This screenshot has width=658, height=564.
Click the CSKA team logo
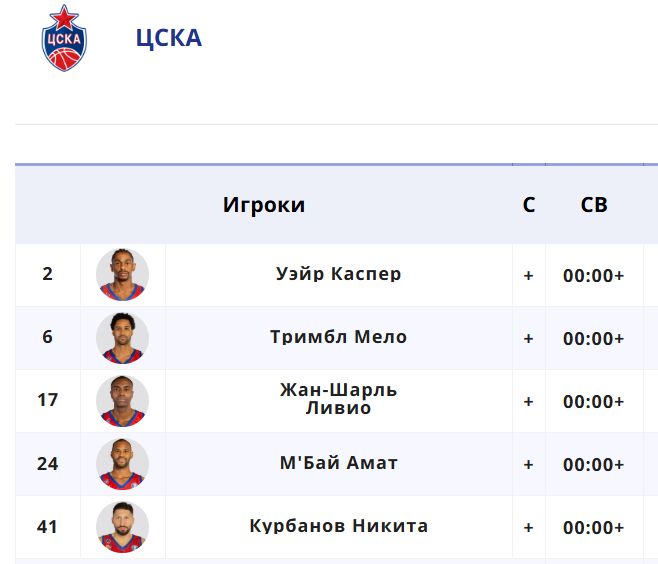(64, 38)
